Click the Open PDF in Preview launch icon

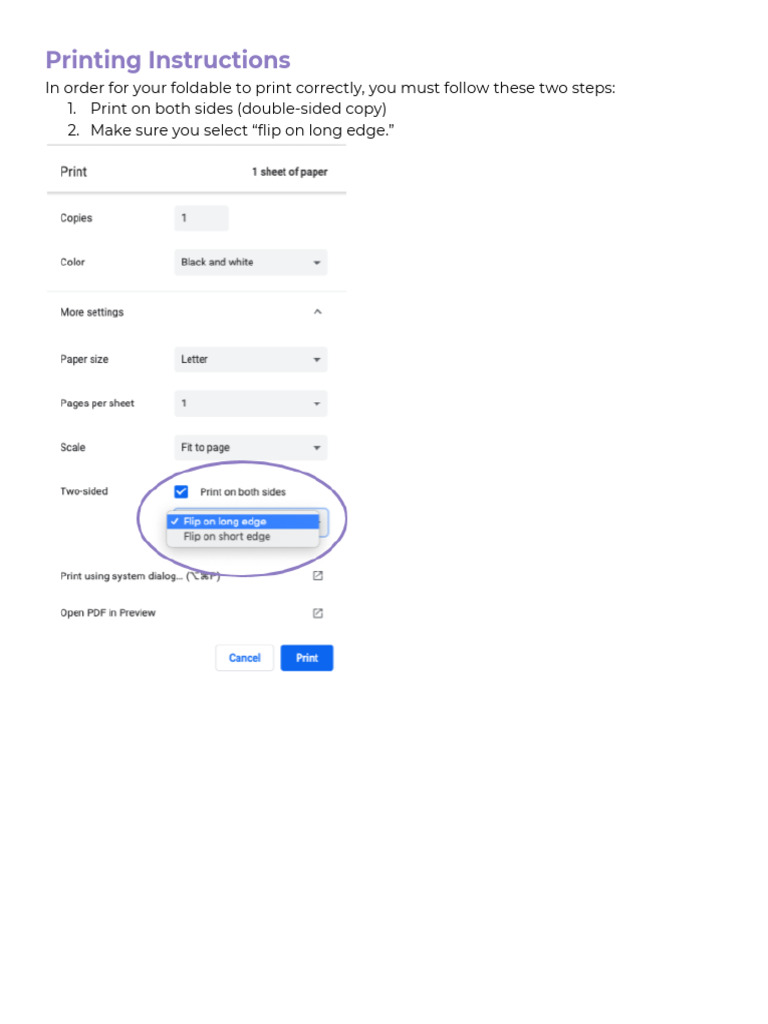318,613
